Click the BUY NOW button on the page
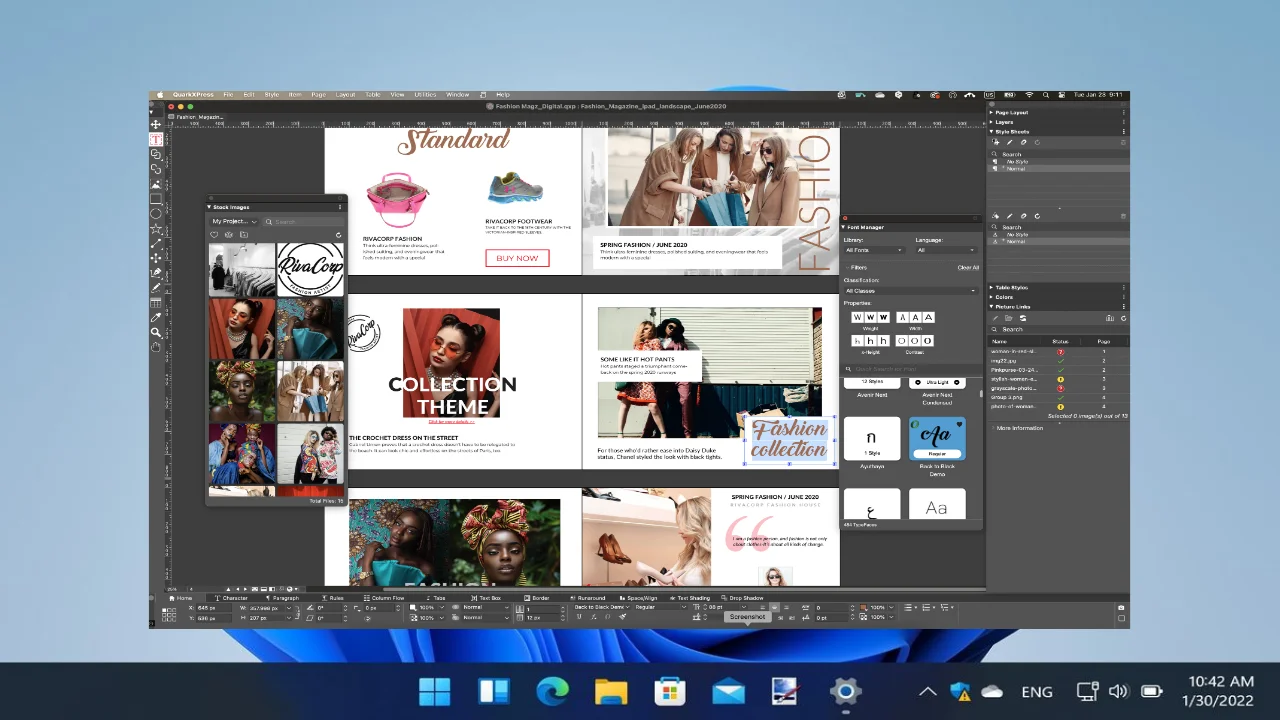The image size is (1280, 720). [x=517, y=258]
